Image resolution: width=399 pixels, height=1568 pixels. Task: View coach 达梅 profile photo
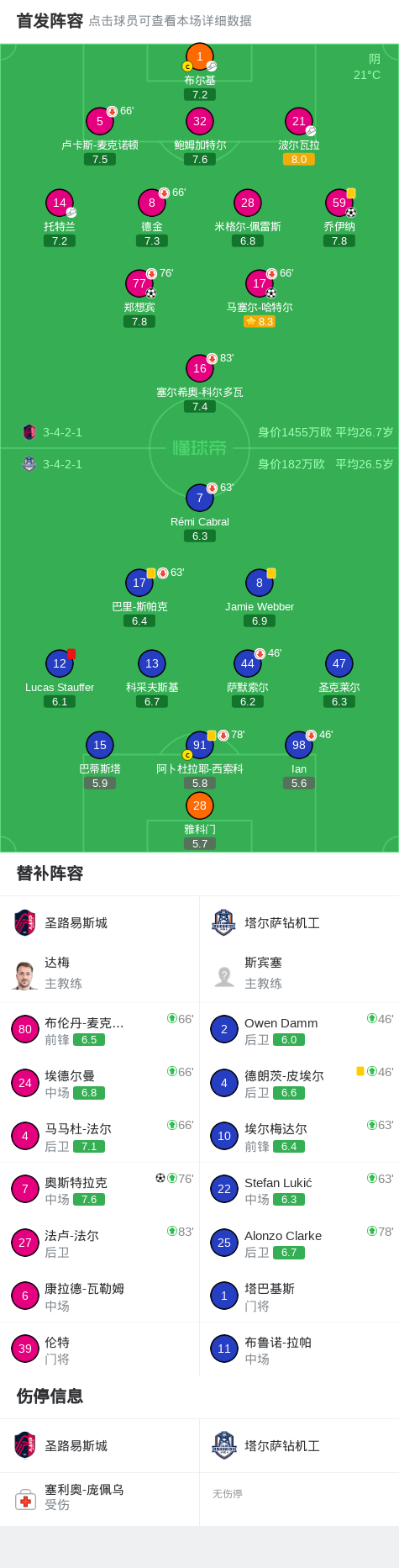tap(25, 974)
